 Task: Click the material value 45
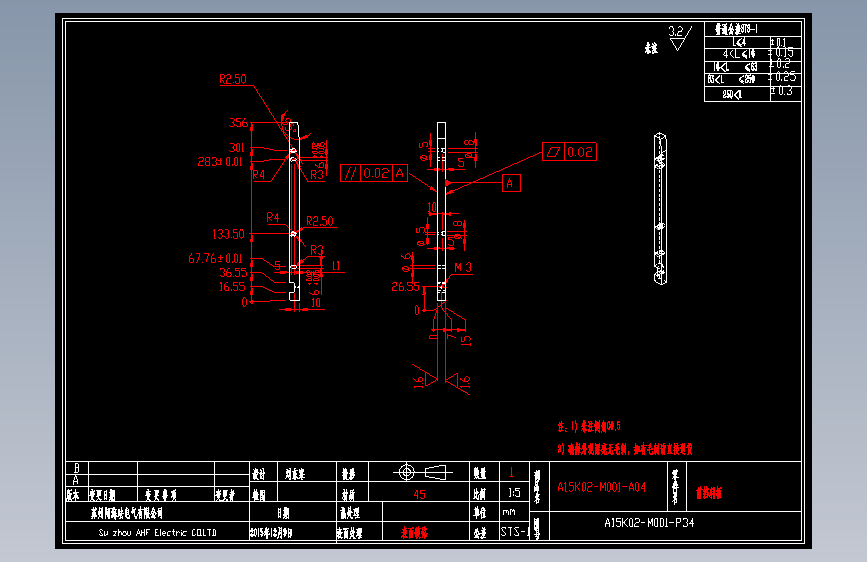click(420, 495)
